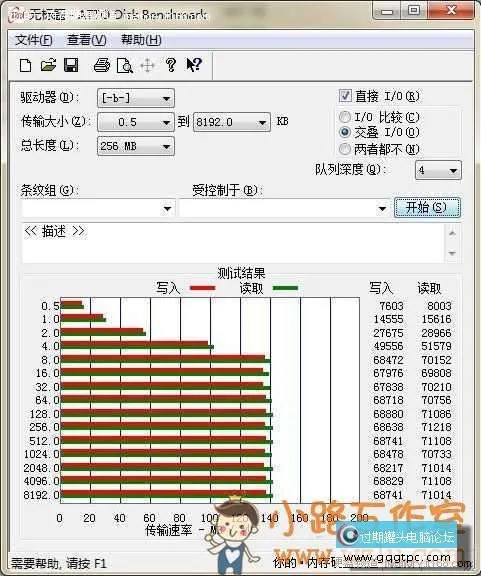Click the Save floppy disk icon

pyautogui.click(x=71, y=65)
